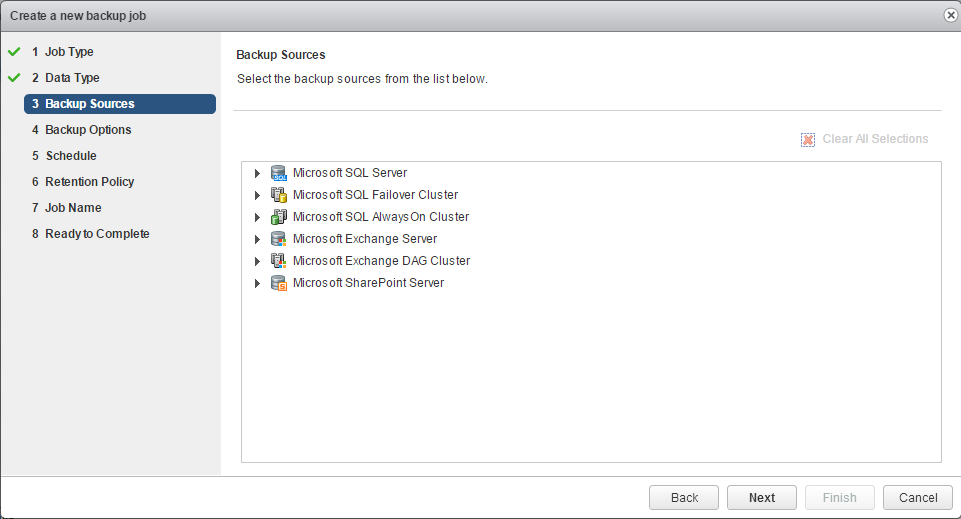Click the green checkmark beside Job Type

click(14, 52)
